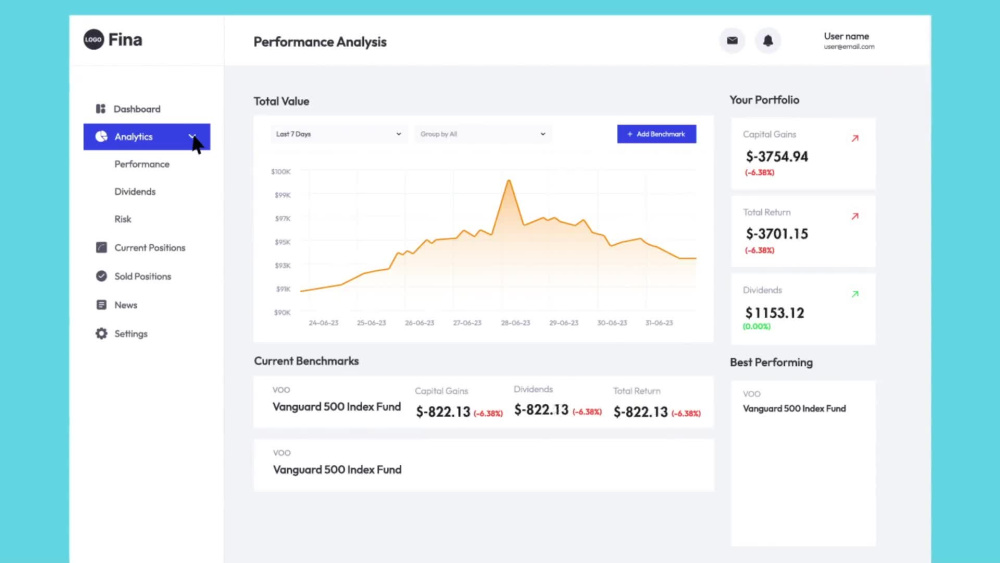Click the Current Benchmarks heading

(306, 361)
